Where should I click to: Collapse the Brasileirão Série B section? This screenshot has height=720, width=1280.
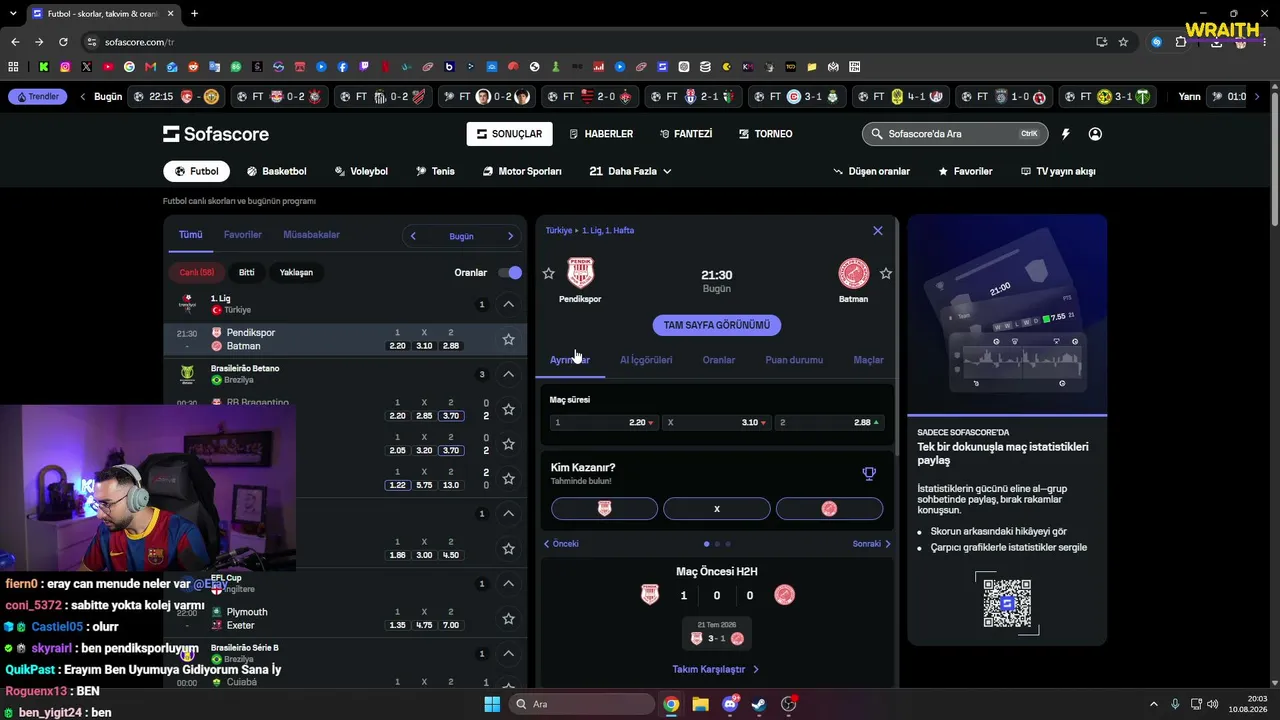pyautogui.click(x=508, y=654)
